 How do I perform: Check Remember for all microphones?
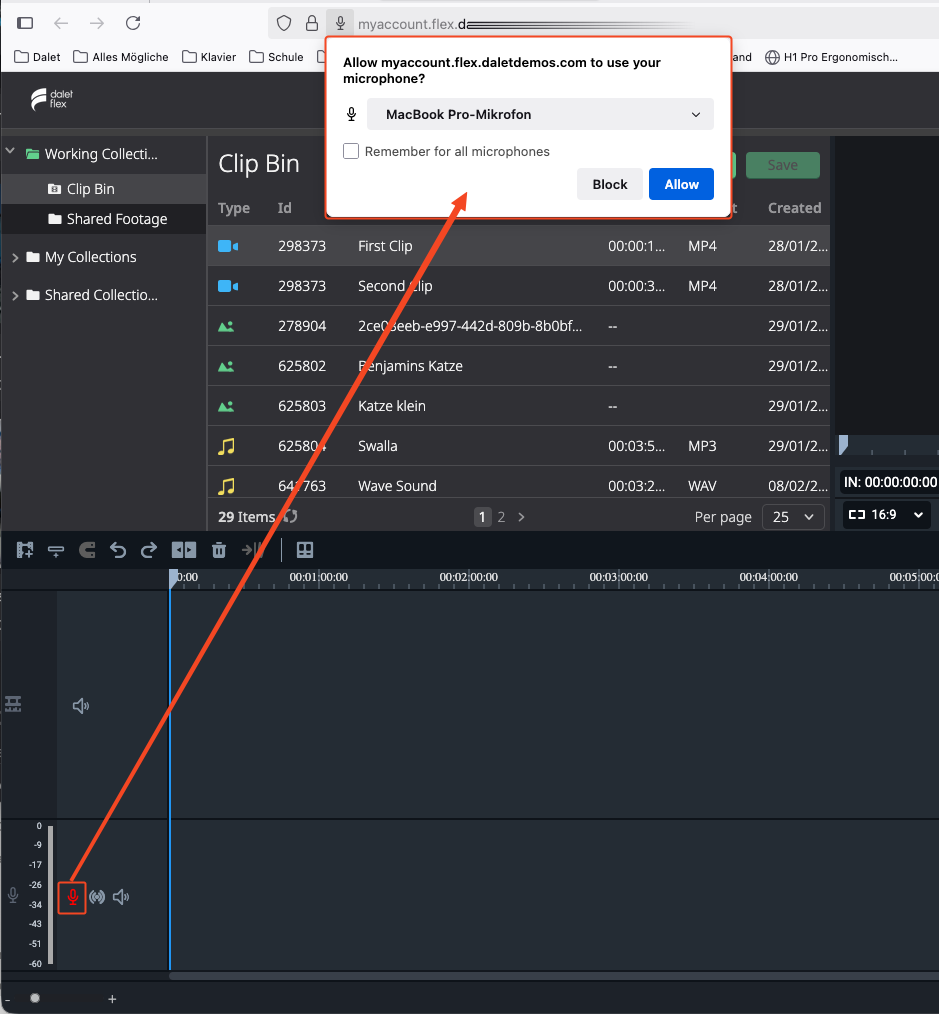point(351,151)
